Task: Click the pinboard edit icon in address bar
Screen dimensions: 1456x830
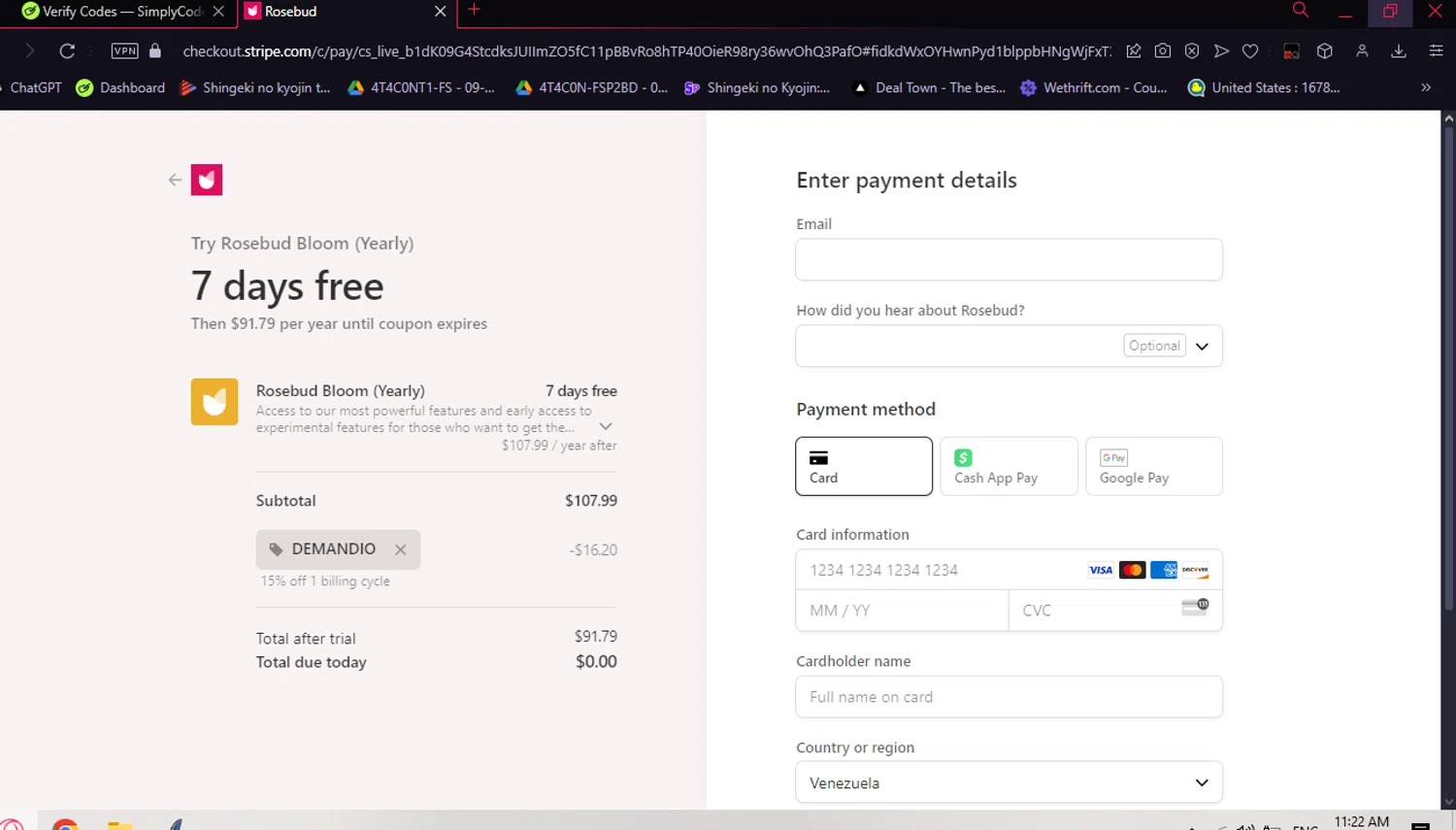Action: (1134, 50)
